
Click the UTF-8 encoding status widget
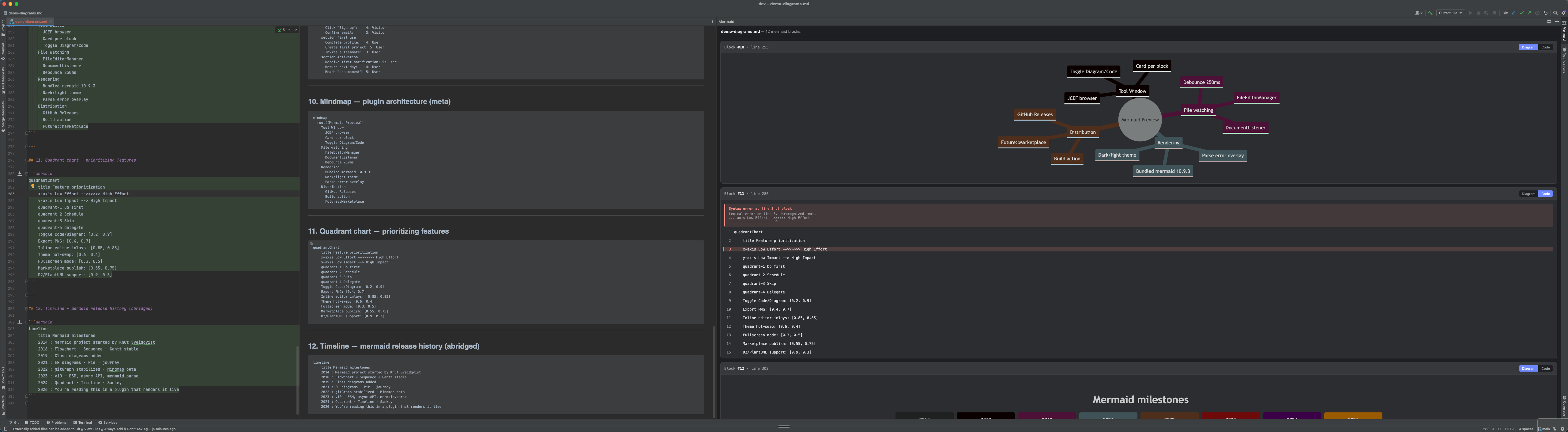[x=1510, y=429]
